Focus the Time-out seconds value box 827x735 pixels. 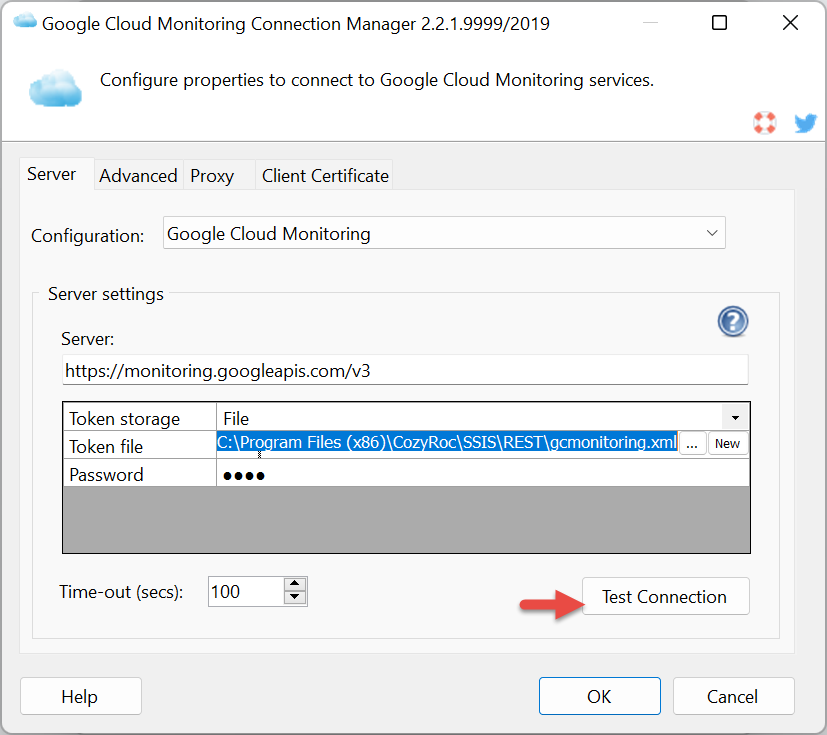(246, 592)
